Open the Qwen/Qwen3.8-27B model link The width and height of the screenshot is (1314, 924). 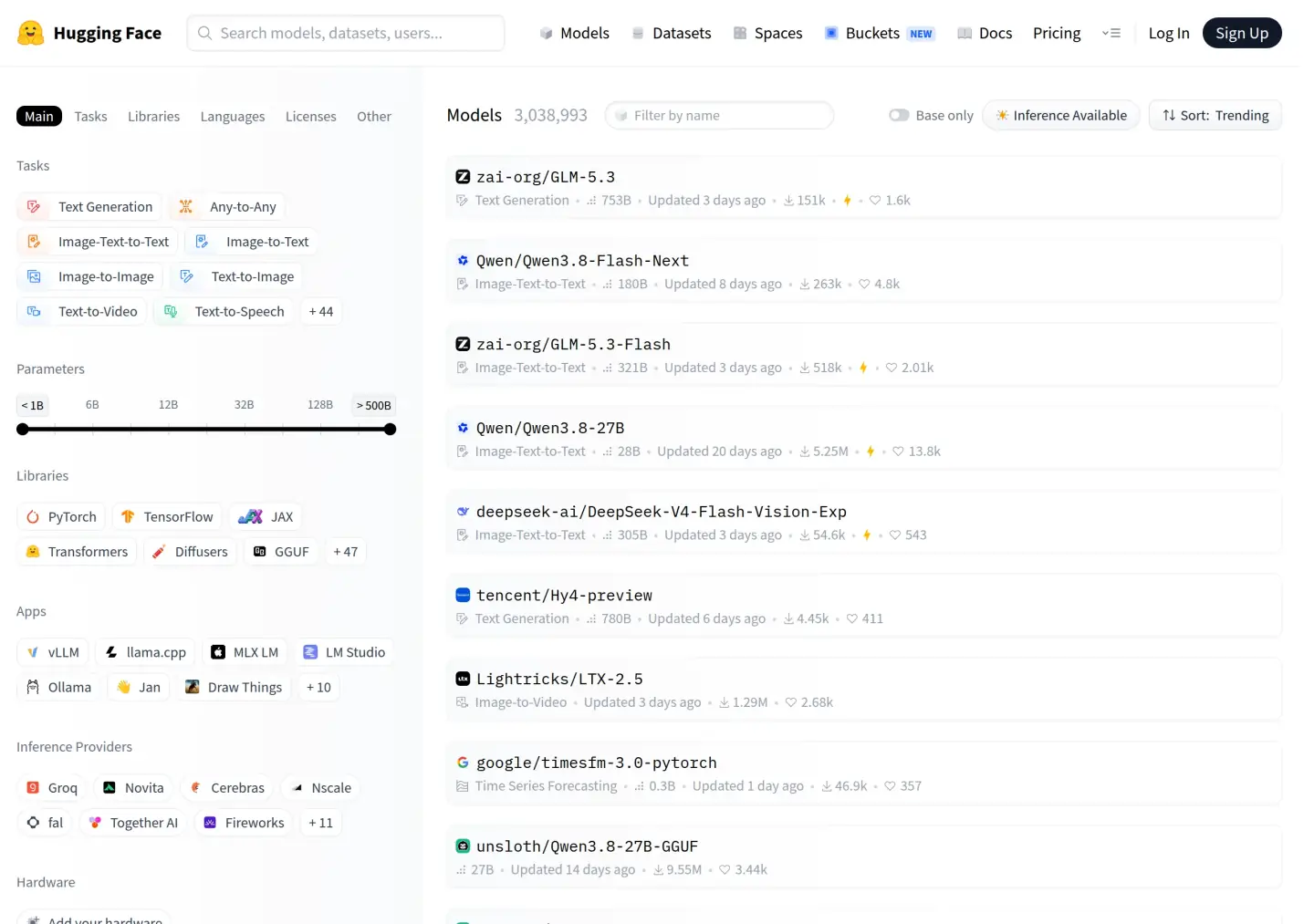coord(550,428)
